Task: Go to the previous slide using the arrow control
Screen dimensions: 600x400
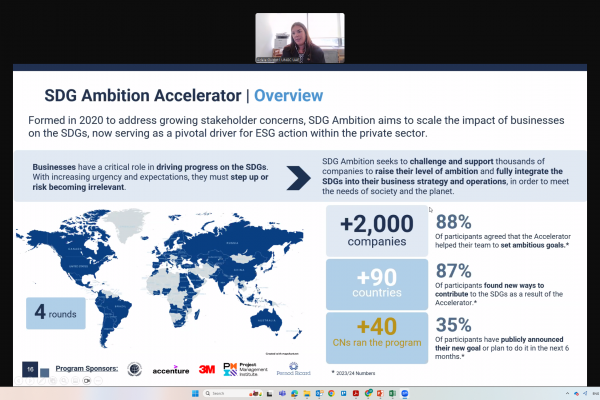Action: tap(20, 380)
